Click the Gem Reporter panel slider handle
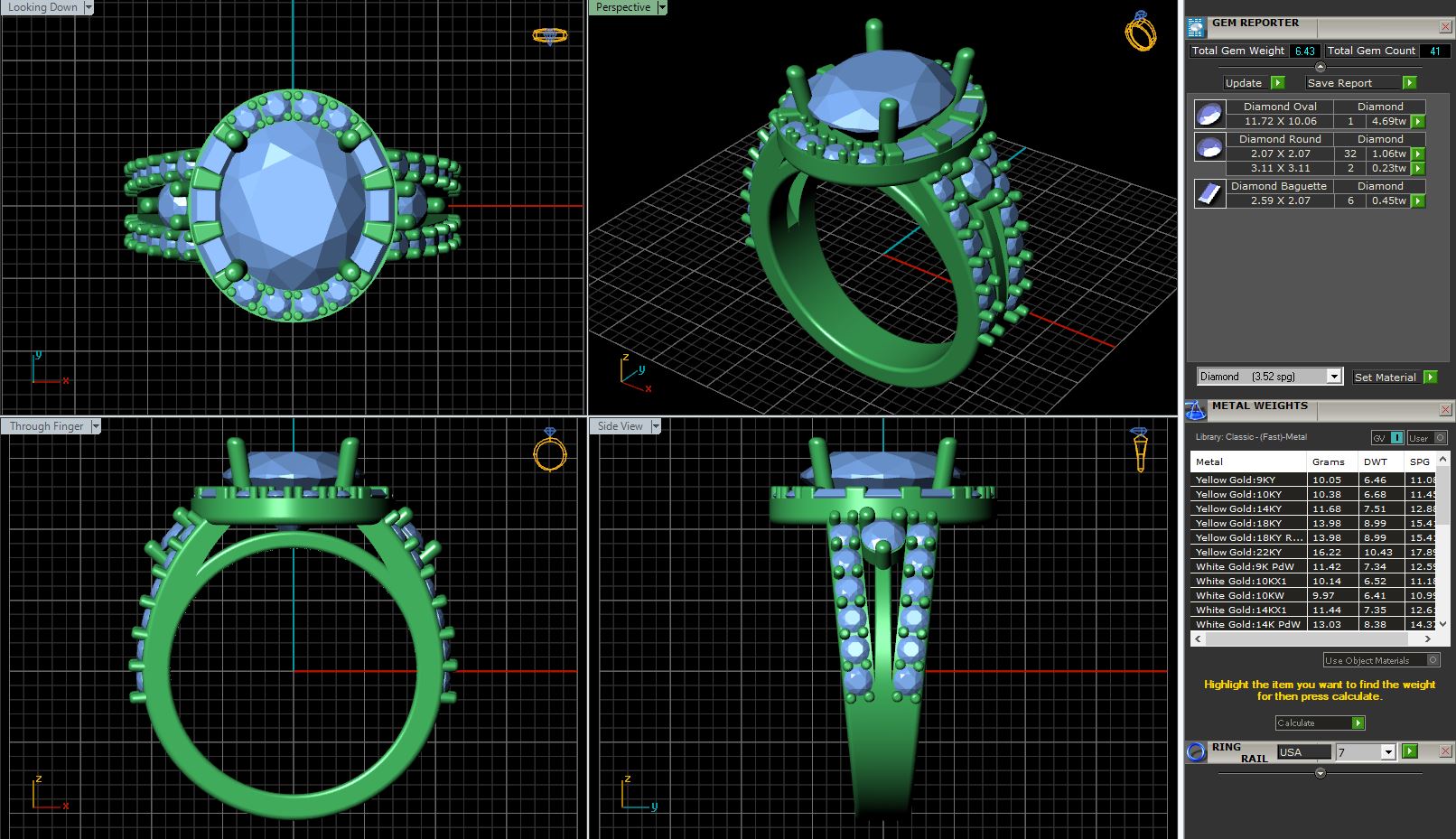Image resolution: width=1456 pixels, height=839 pixels. (1320, 67)
